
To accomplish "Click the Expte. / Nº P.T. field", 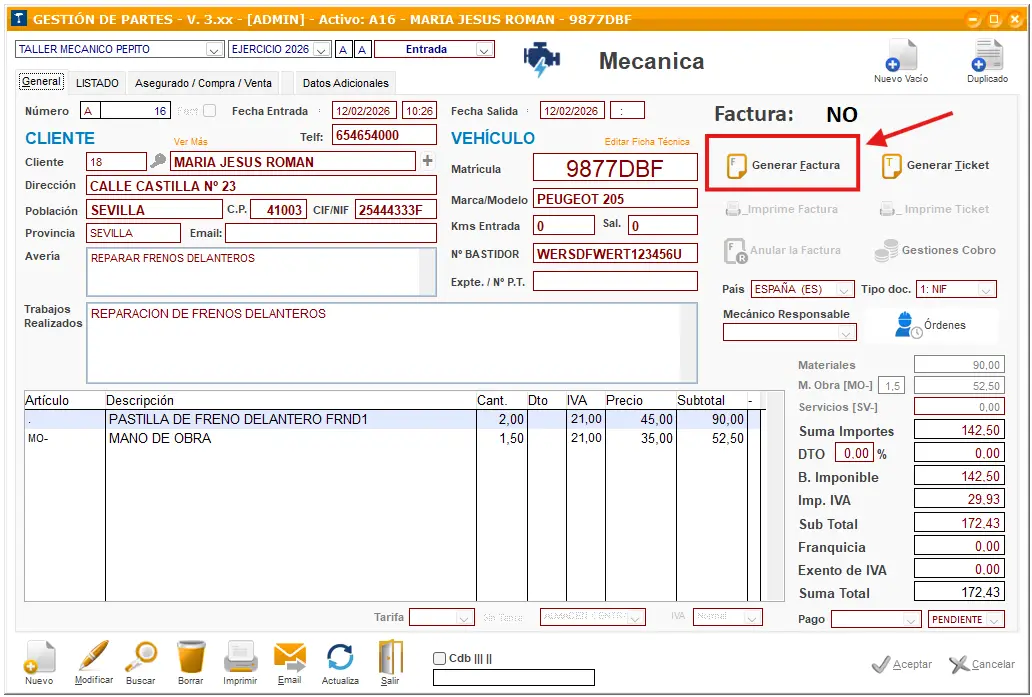I will coord(615,281).
